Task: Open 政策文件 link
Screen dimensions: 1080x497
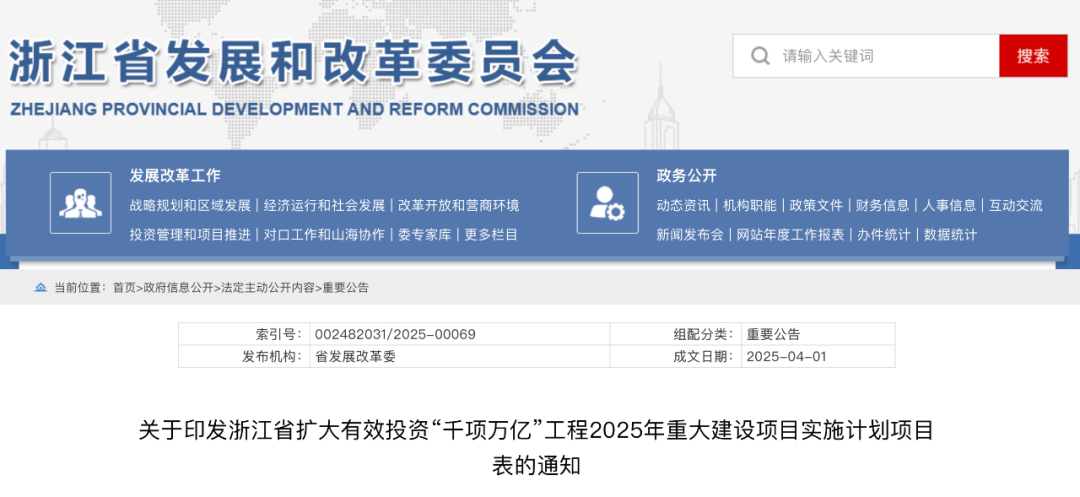Action: (x=816, y=205)
